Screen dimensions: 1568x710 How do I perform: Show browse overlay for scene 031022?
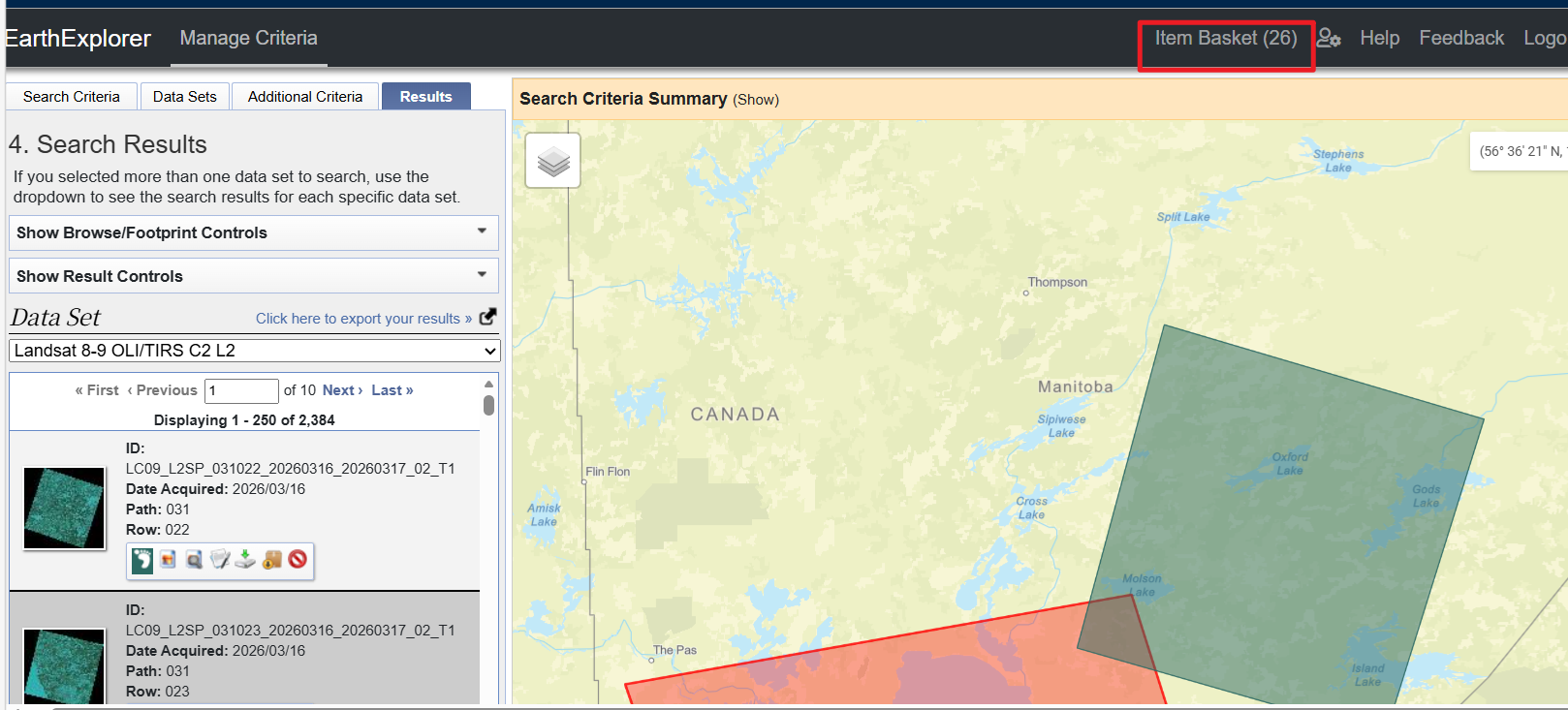pyautogui.click(x=169, y=559)
